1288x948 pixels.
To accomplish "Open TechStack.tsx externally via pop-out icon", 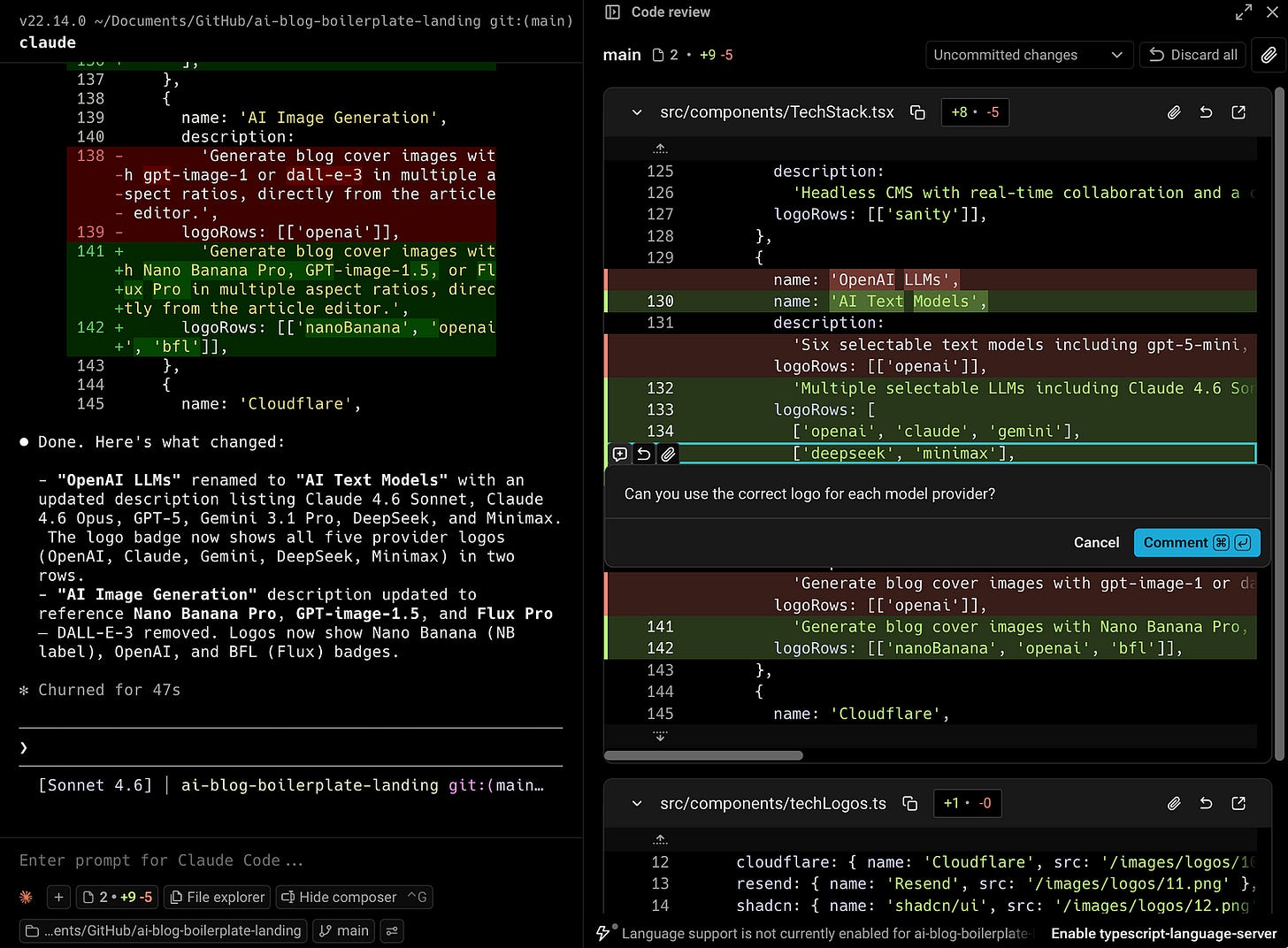I will coord(1238,112).
